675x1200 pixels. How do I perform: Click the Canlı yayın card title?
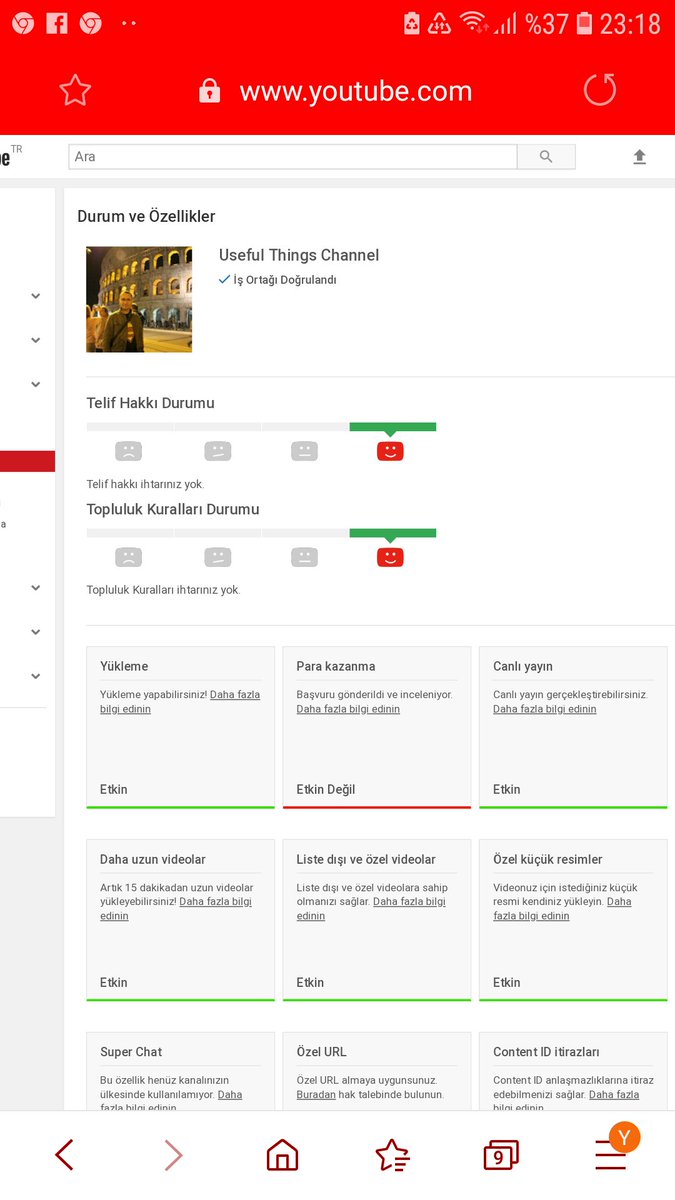coord(523,666)
